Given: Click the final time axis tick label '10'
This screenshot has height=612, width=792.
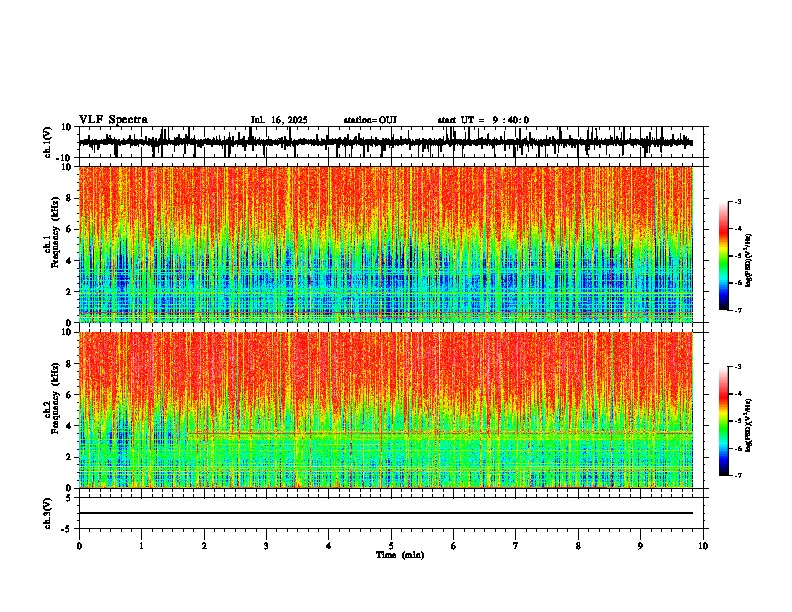Looking at the screenshot, I should point(703,546).
